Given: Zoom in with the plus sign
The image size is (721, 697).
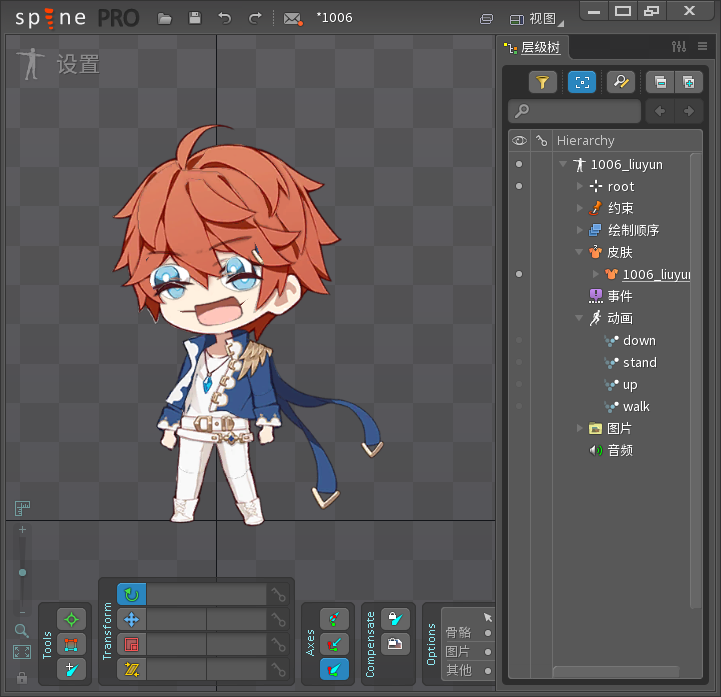Looking at the screenshot, I should point(22,530).
